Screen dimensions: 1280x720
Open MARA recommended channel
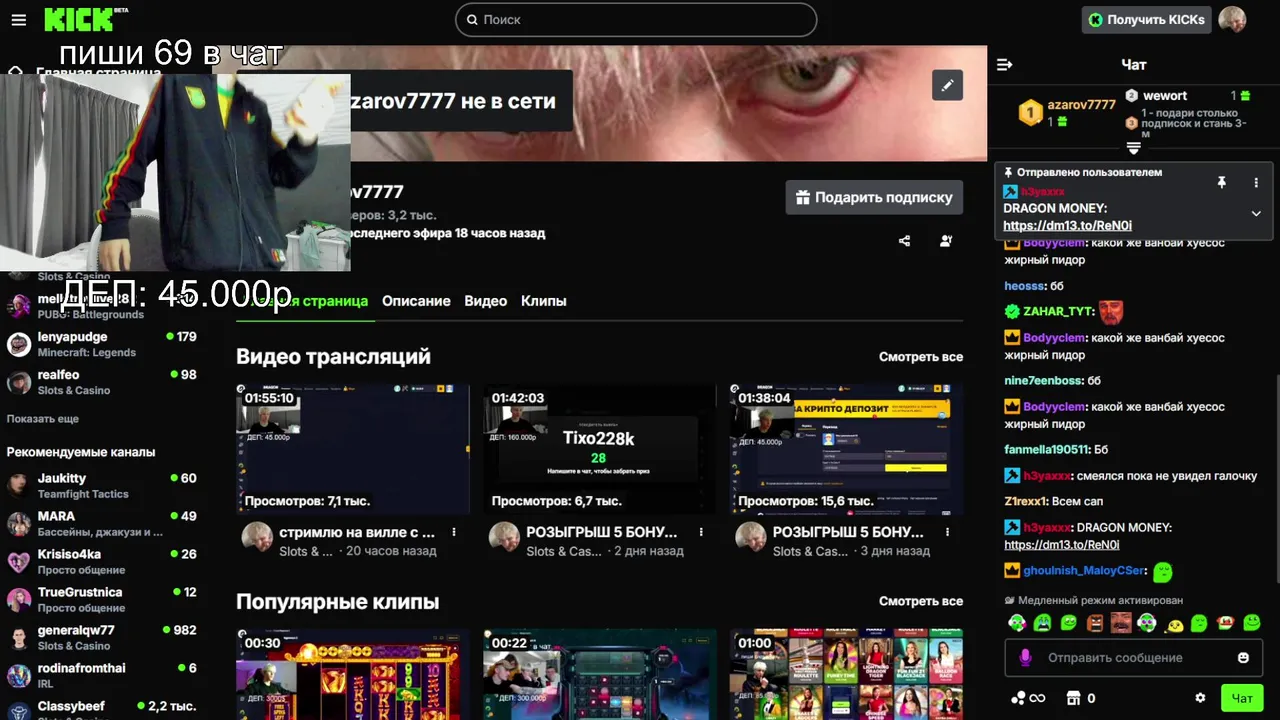point(102,523)
